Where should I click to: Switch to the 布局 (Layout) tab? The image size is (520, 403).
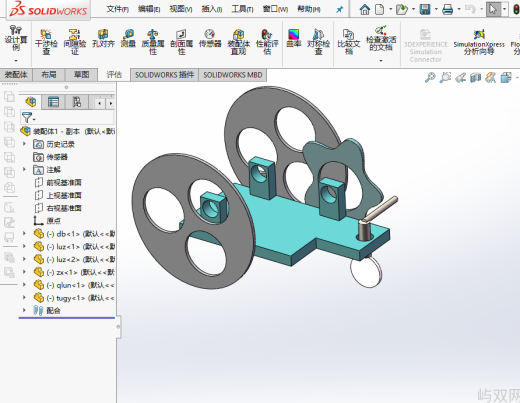(49, 74)
